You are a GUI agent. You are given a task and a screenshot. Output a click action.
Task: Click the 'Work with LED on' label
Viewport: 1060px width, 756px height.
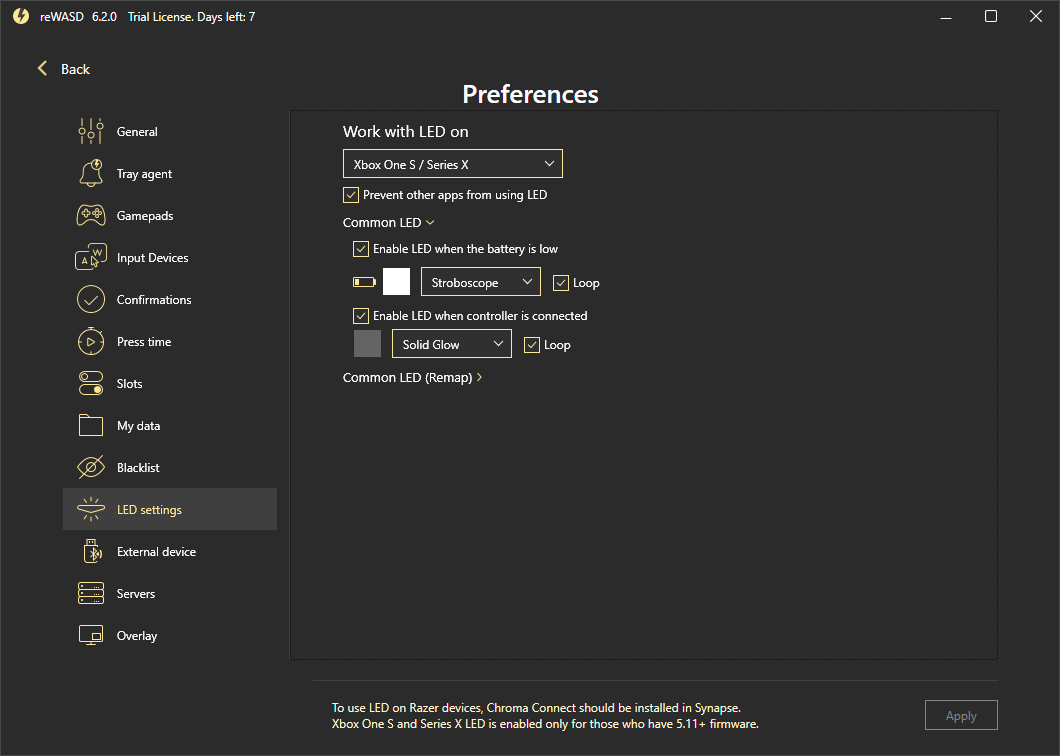tap(406, 131)
